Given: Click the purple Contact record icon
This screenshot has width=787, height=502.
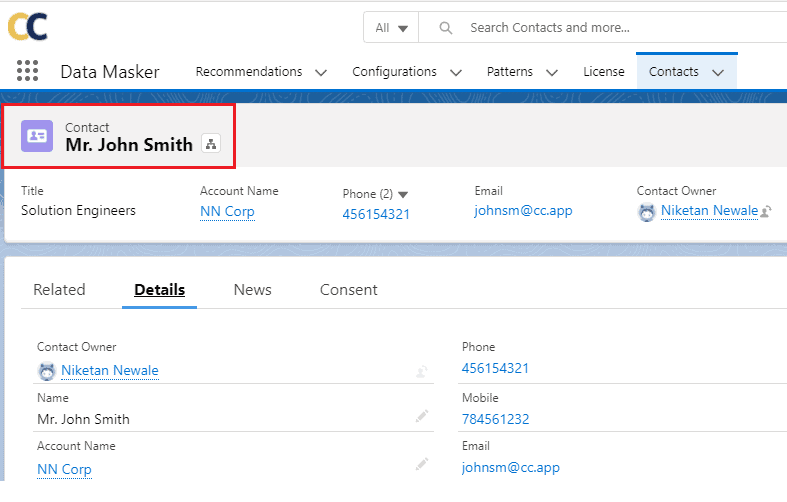Looking at the screenshot, I should (37, 136).
